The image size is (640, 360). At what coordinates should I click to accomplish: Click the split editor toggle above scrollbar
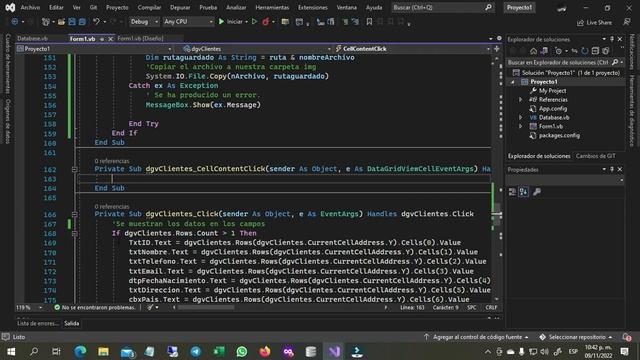coord(496,49)
